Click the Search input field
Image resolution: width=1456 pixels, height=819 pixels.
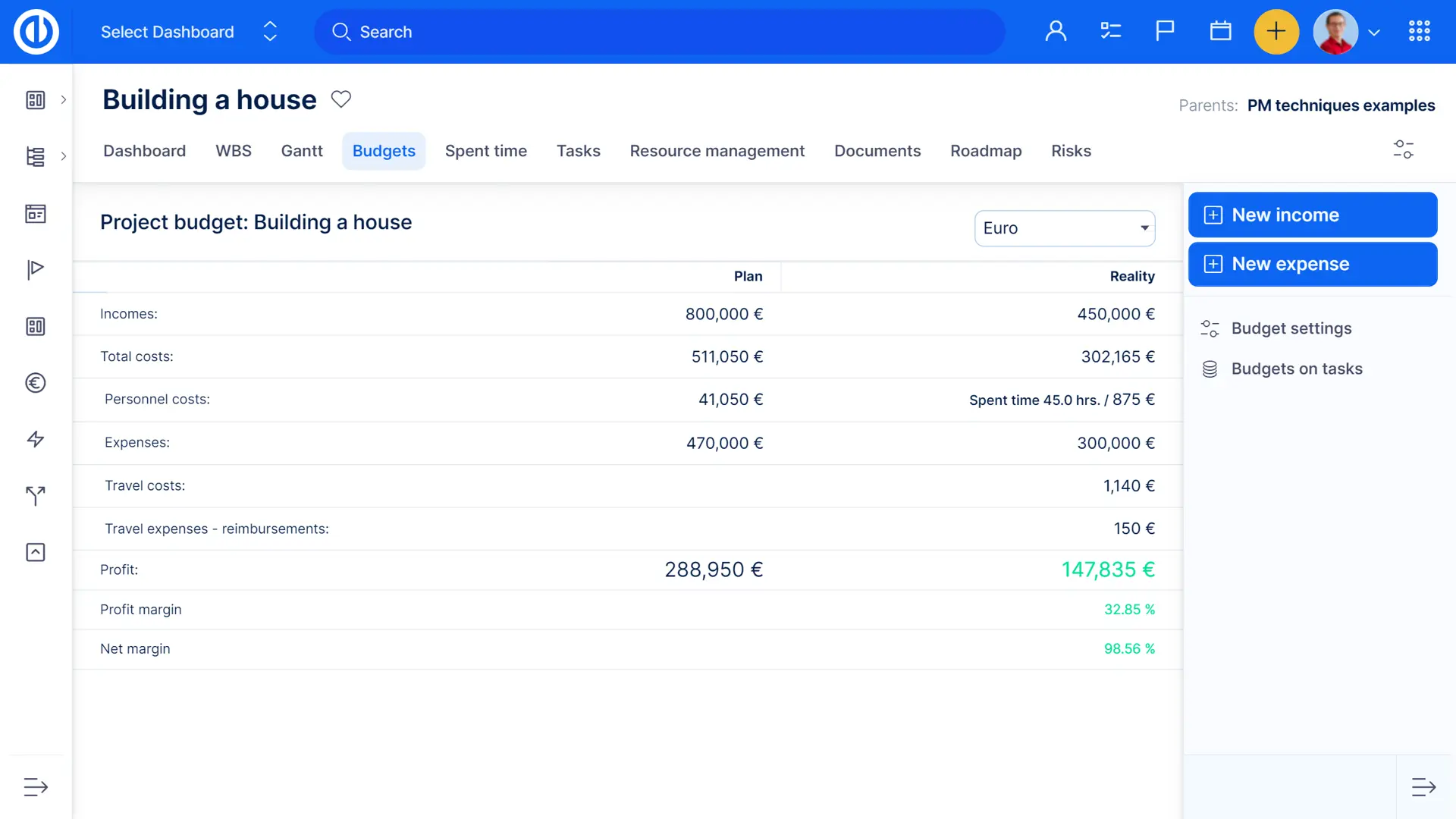click(x=660, y=32)
